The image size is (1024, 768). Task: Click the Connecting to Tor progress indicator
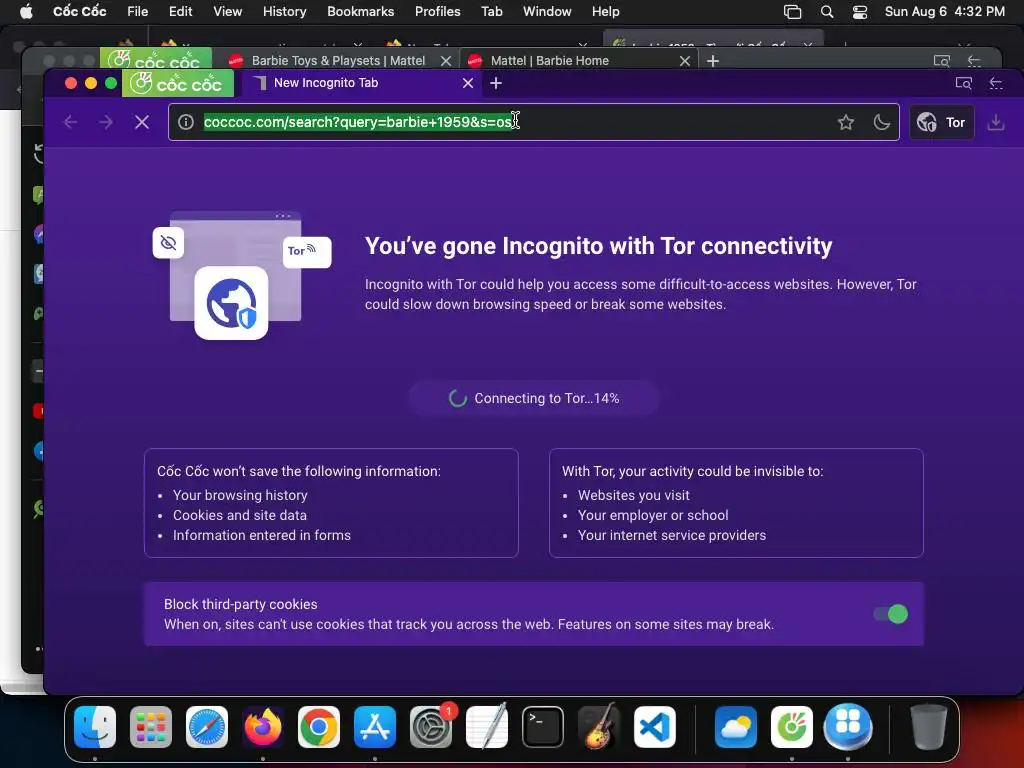tap(534, 398)
